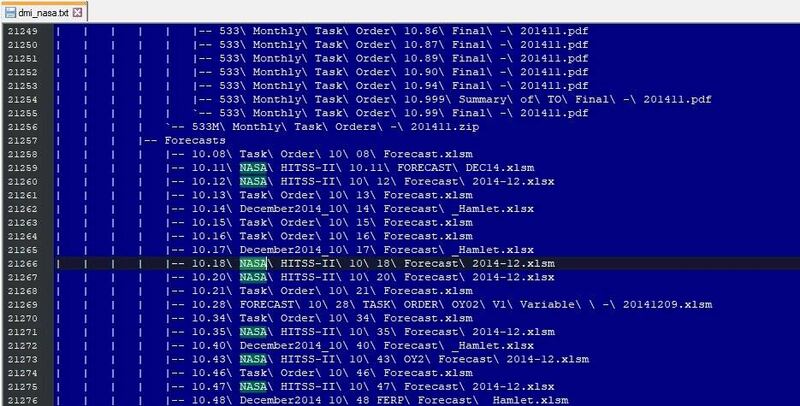Select line number 21249 in the gutter
800x406 pixels.
[22, 31]
